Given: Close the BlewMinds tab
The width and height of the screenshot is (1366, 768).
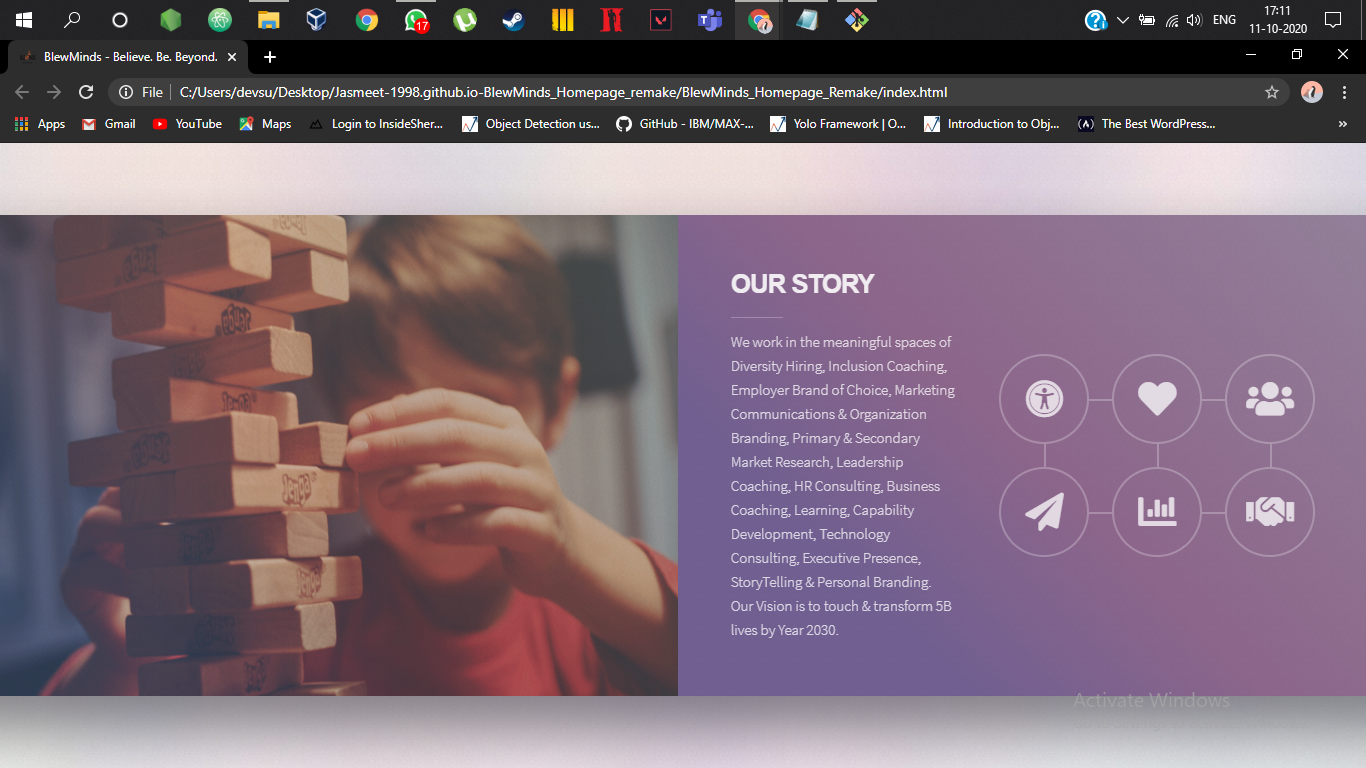Looking at the screenshot, I should pyautogui.click(x=231, y=57).
